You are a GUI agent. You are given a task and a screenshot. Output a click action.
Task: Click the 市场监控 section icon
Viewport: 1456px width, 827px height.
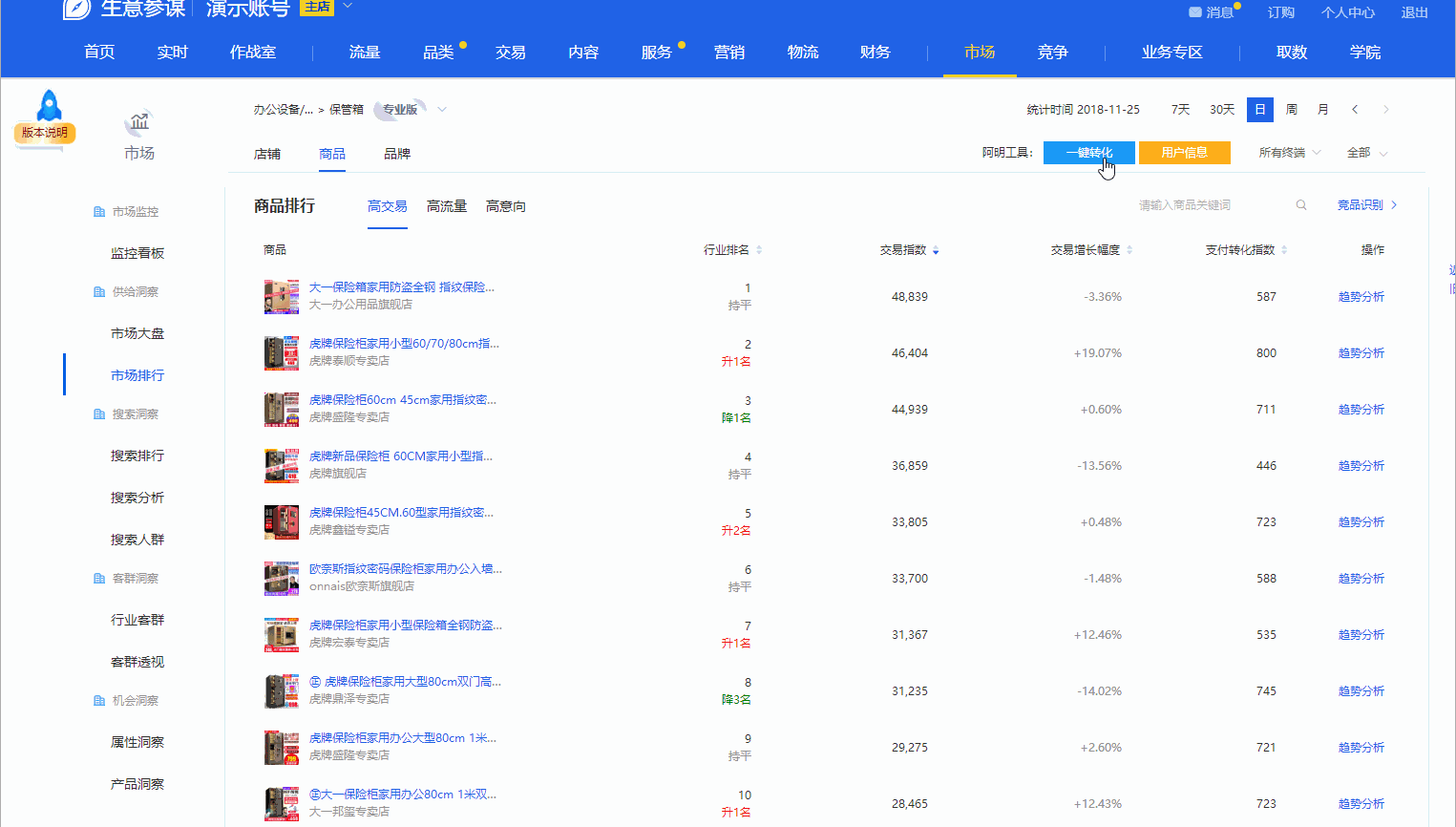pyautogui.click(x=99, y=212)
